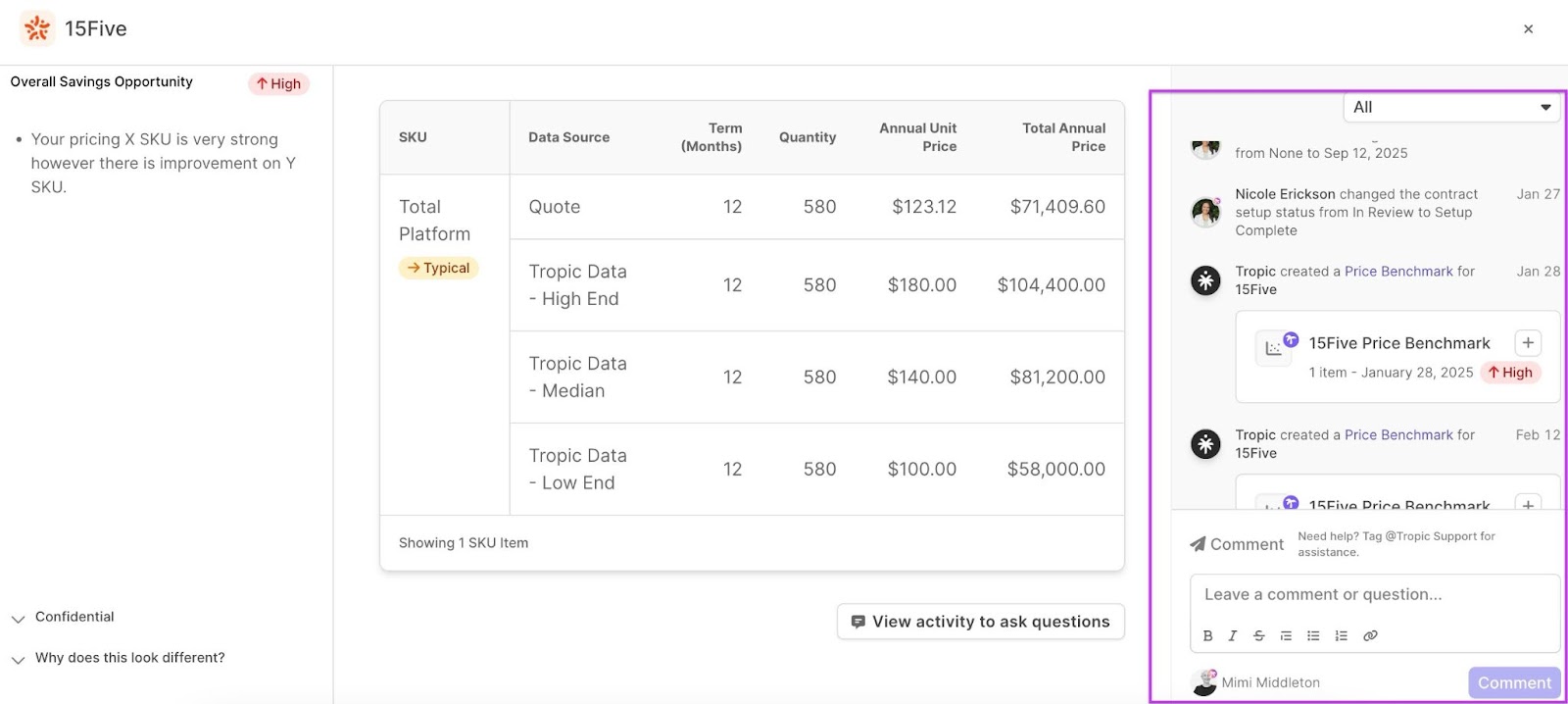Click the Typical badge under Total Platform
The width and height of the screenshot is (1568, 704).
(x=438, y=268)
